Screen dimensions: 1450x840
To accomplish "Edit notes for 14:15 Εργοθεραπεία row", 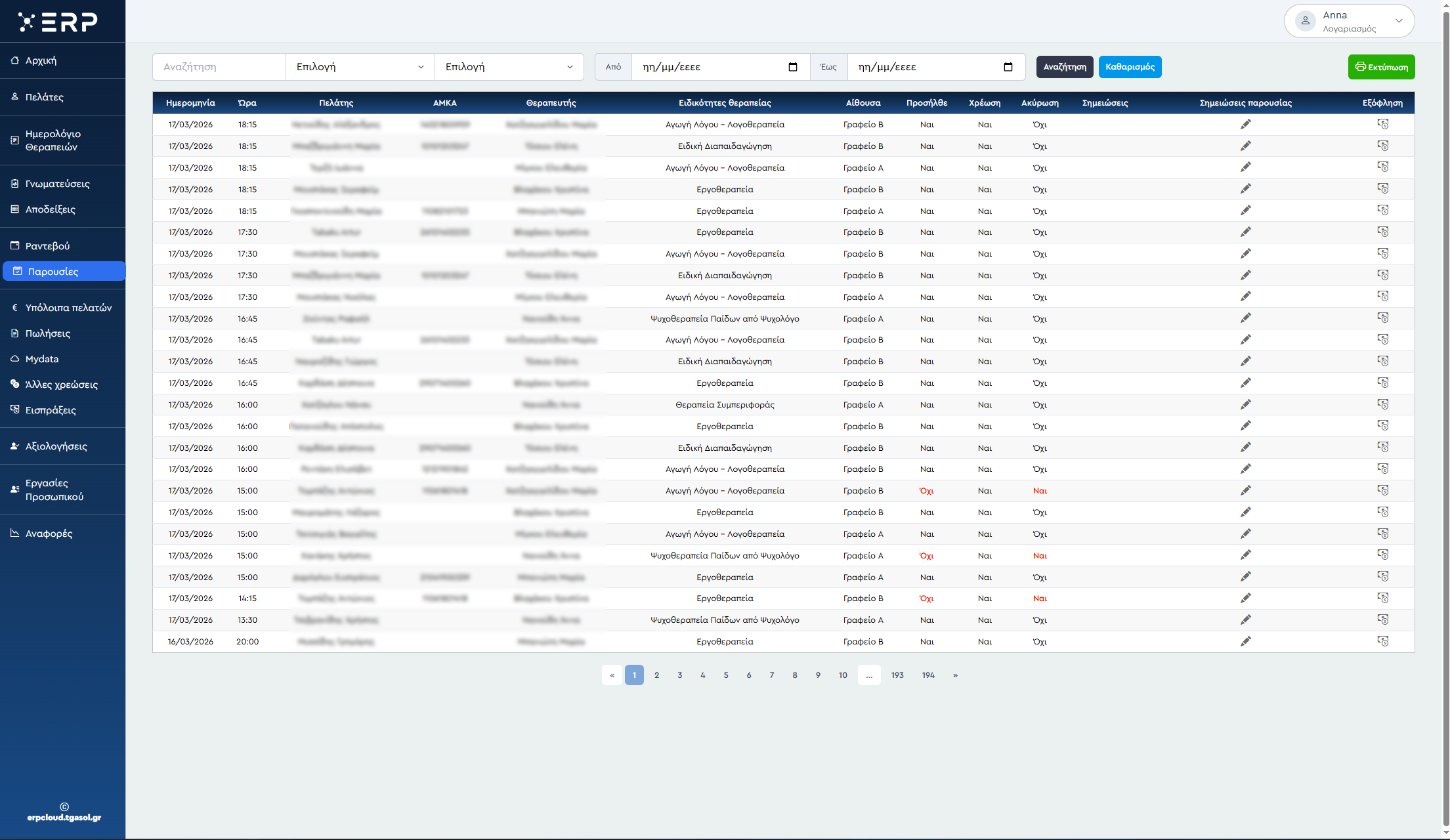I will 1245,598.
